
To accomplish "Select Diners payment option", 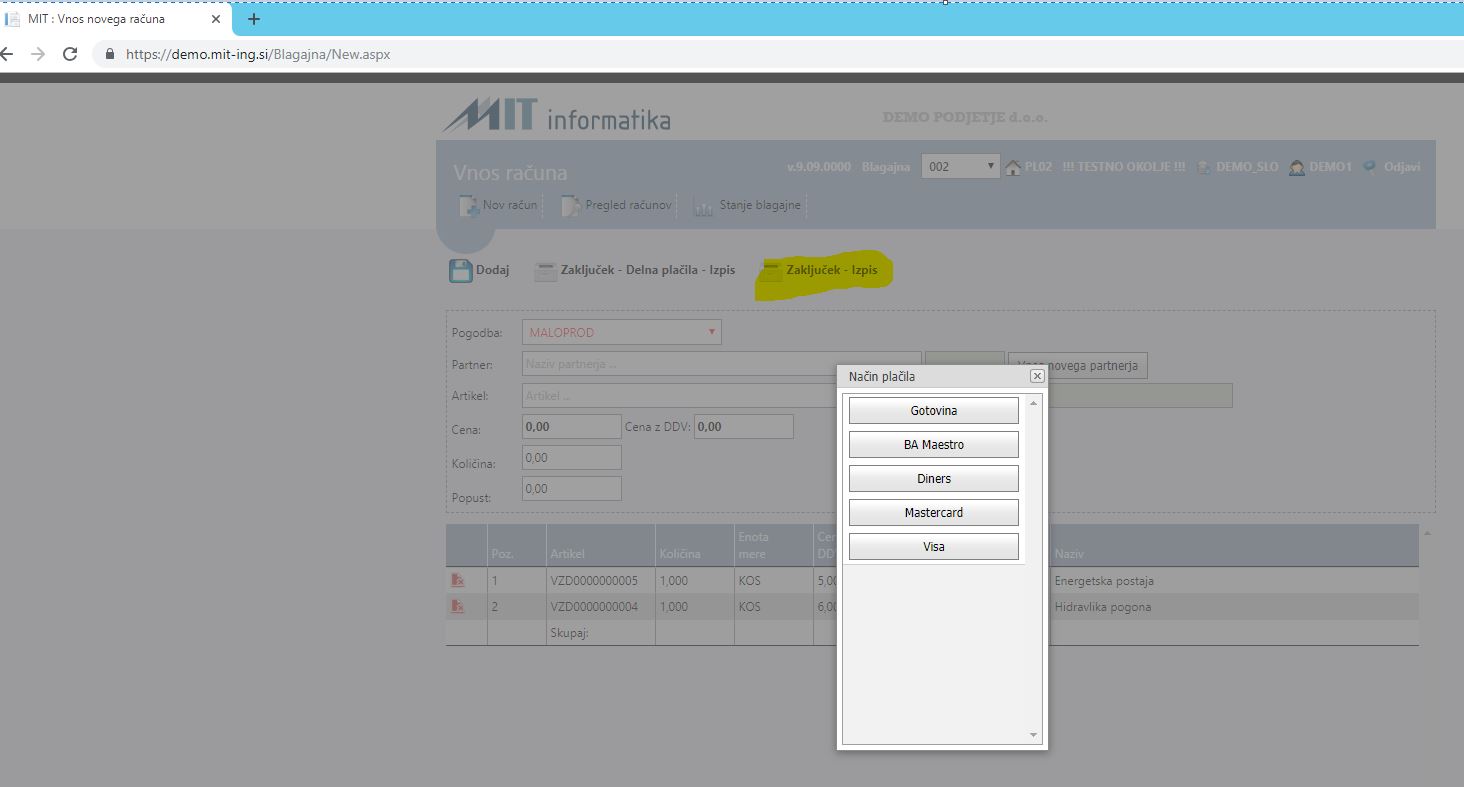I will pyautogui.click(x=933, y=479).
